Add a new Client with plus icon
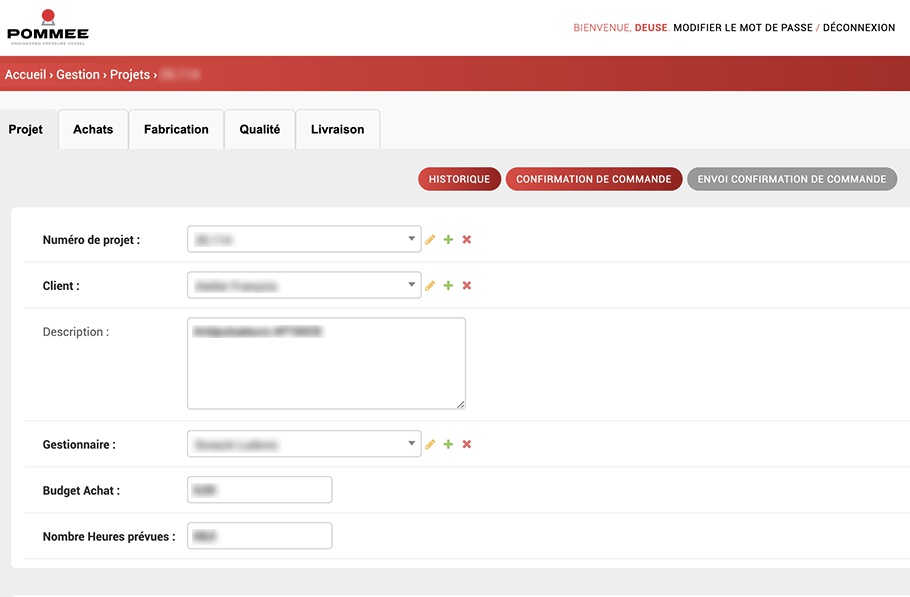The image size is (910, 597). (448, 285)
